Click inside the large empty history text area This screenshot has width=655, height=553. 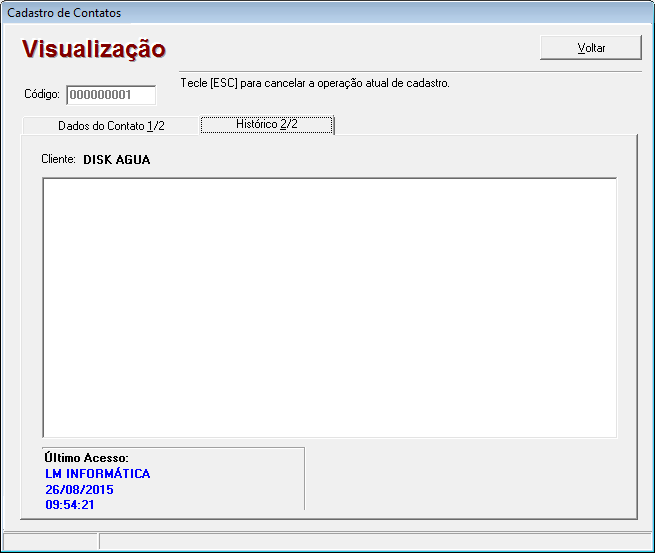pos(329,308)
